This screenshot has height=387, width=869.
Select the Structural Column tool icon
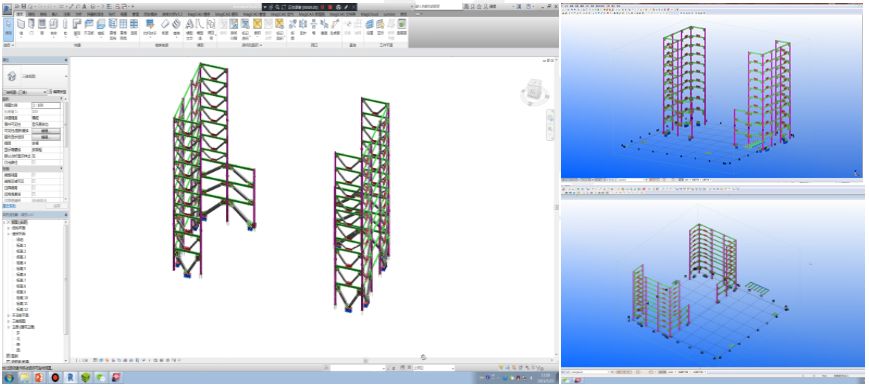[x=65, y=27]
